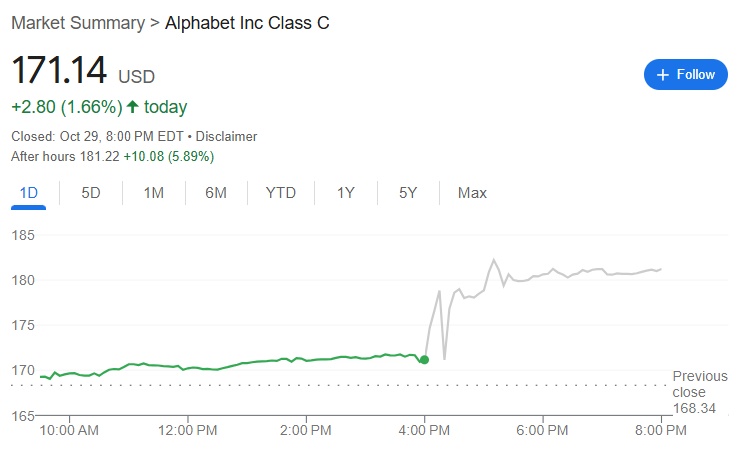
Task: Click the Market Summary breadcrumb
Action: pos(73,23)
